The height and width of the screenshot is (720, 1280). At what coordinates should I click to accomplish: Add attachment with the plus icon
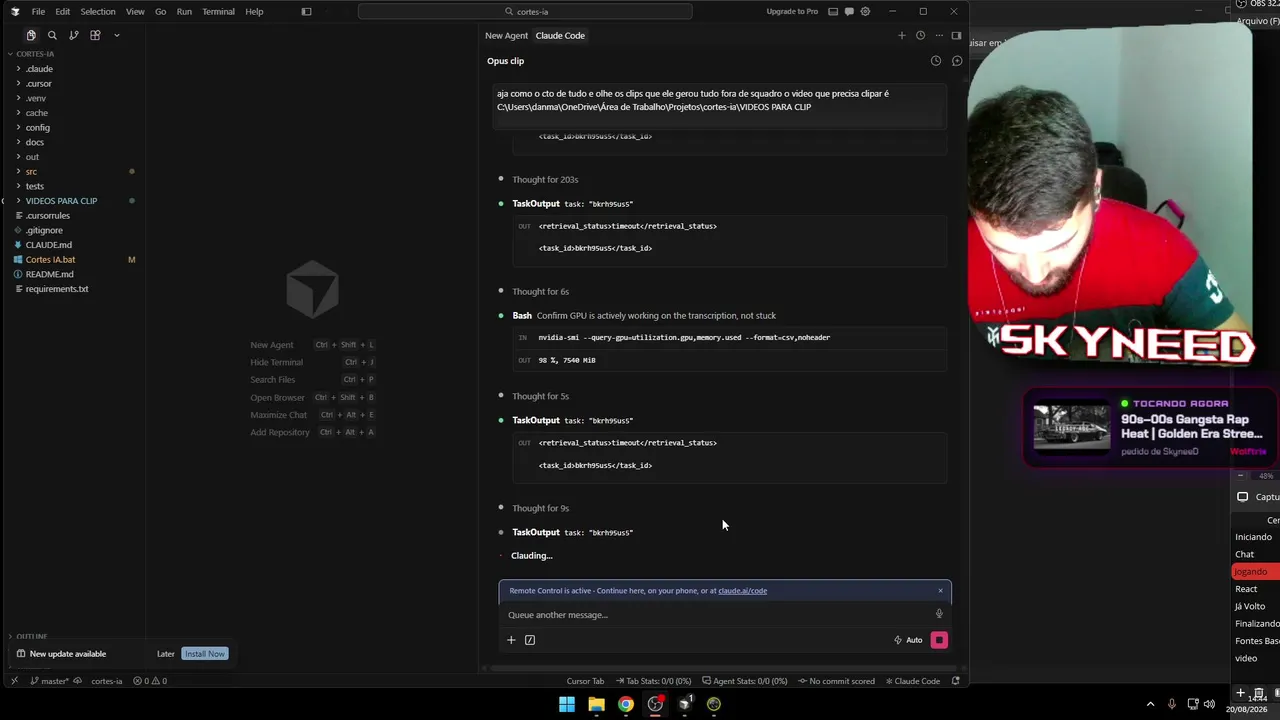511,640
